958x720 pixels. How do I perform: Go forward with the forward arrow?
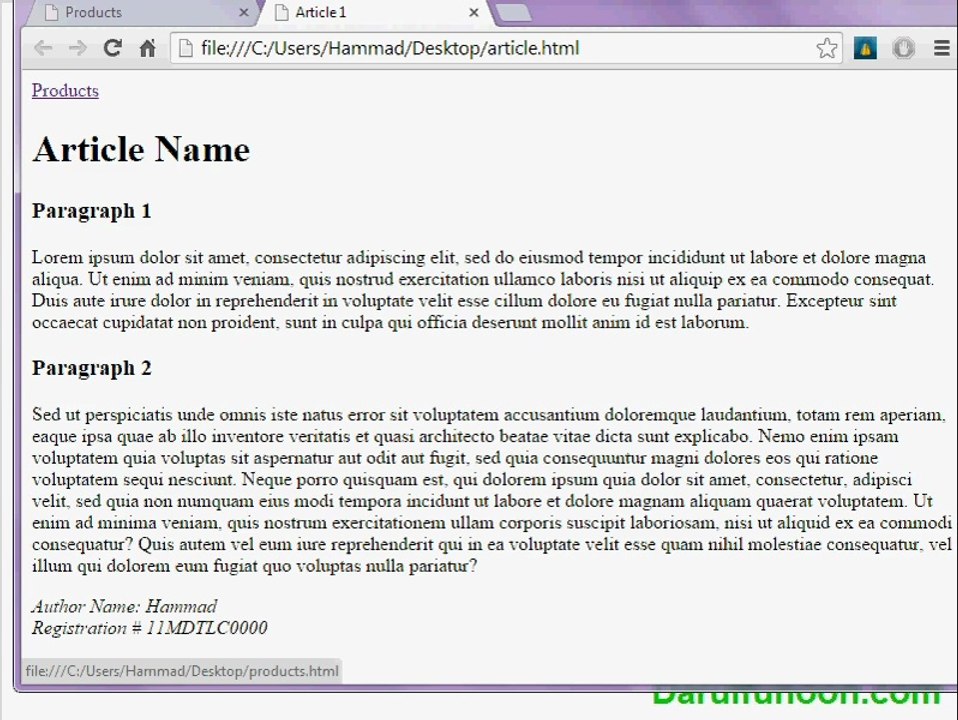pyautogui.click(x=78, y=48)
